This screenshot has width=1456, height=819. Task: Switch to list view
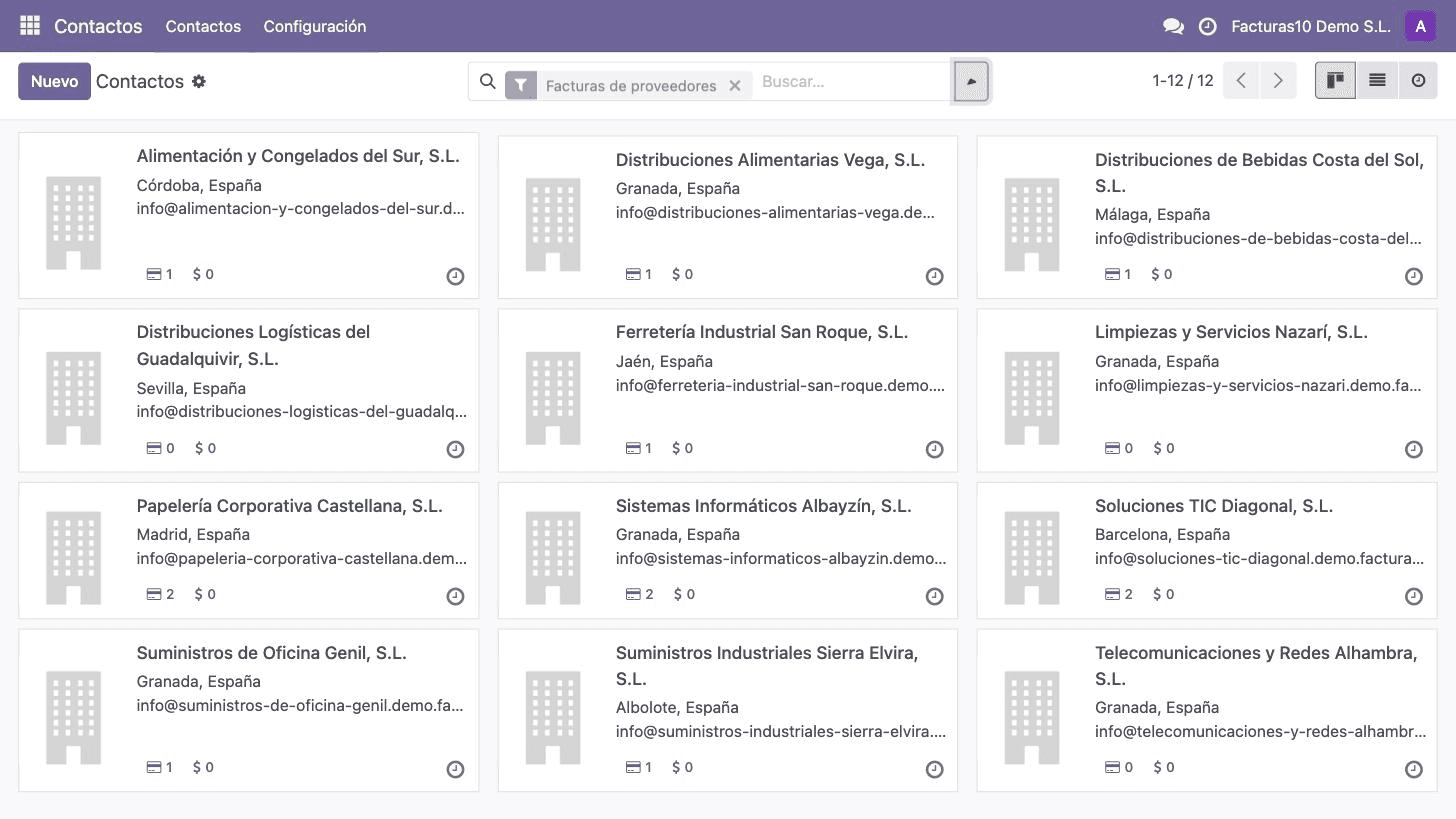[1377, 81]
